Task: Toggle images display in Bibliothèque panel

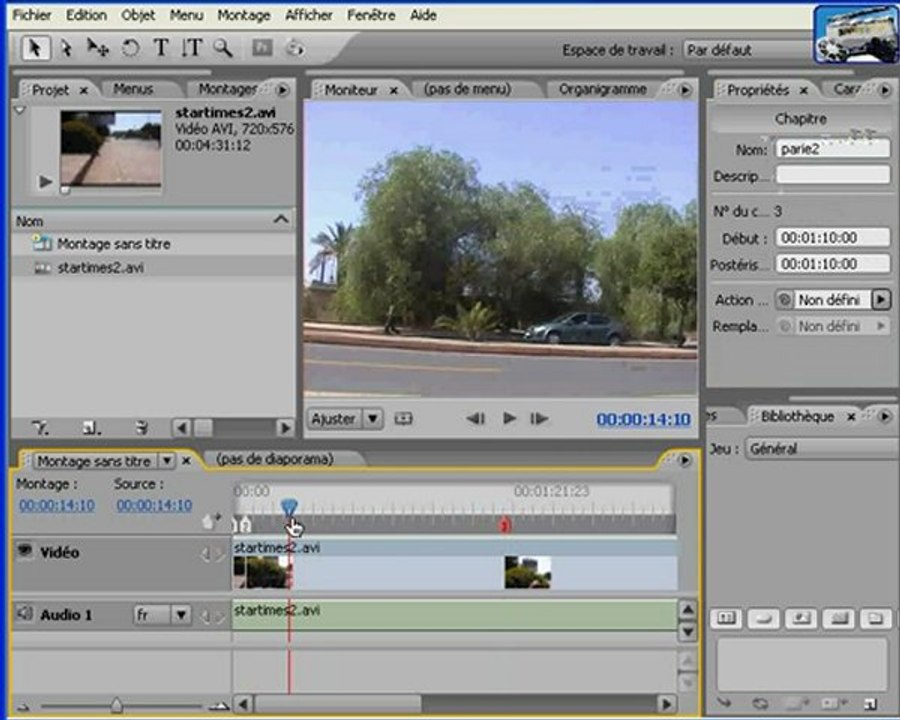Action: [801, 618]
